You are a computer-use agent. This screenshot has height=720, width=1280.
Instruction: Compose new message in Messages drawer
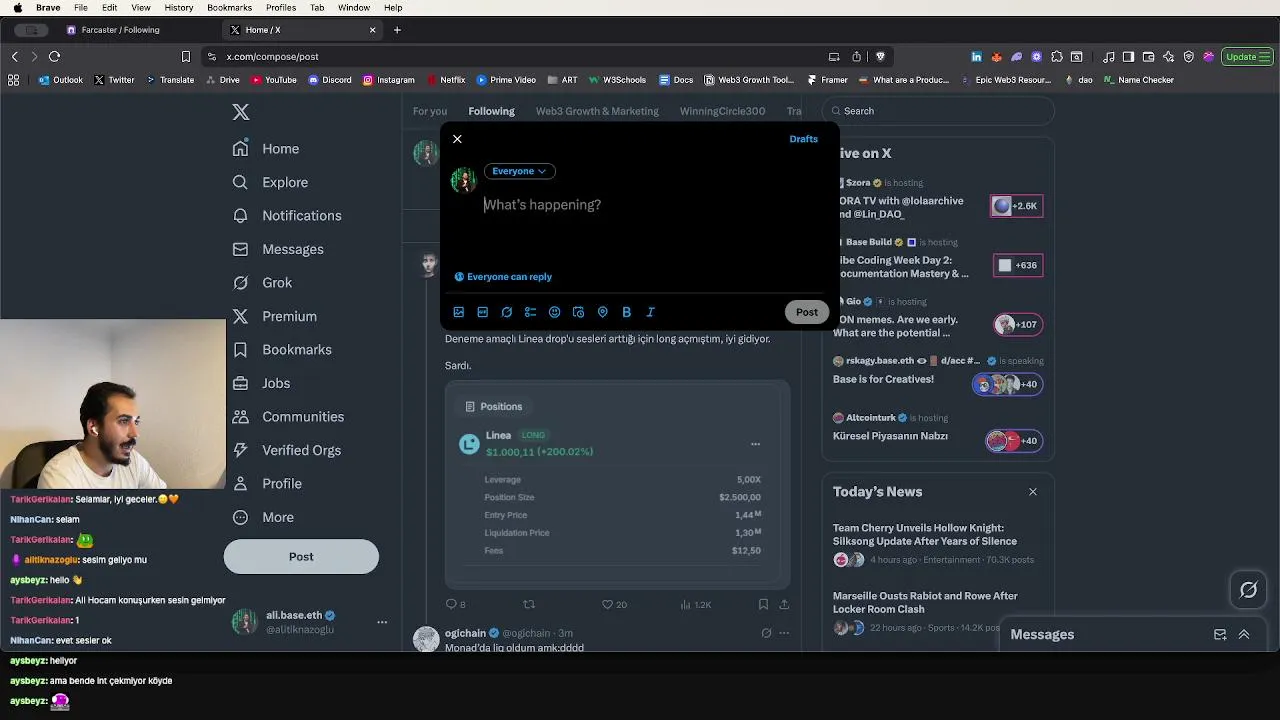(x=1220, y=635)
